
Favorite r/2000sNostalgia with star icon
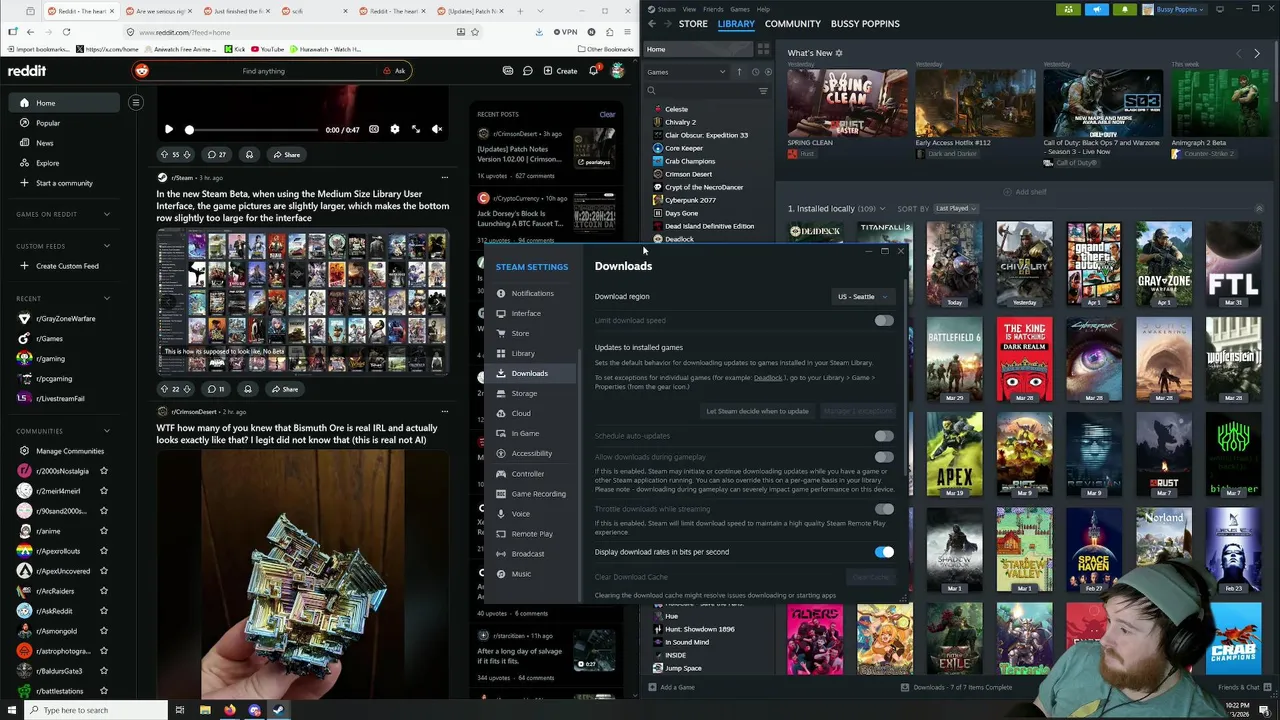[104, 471]
